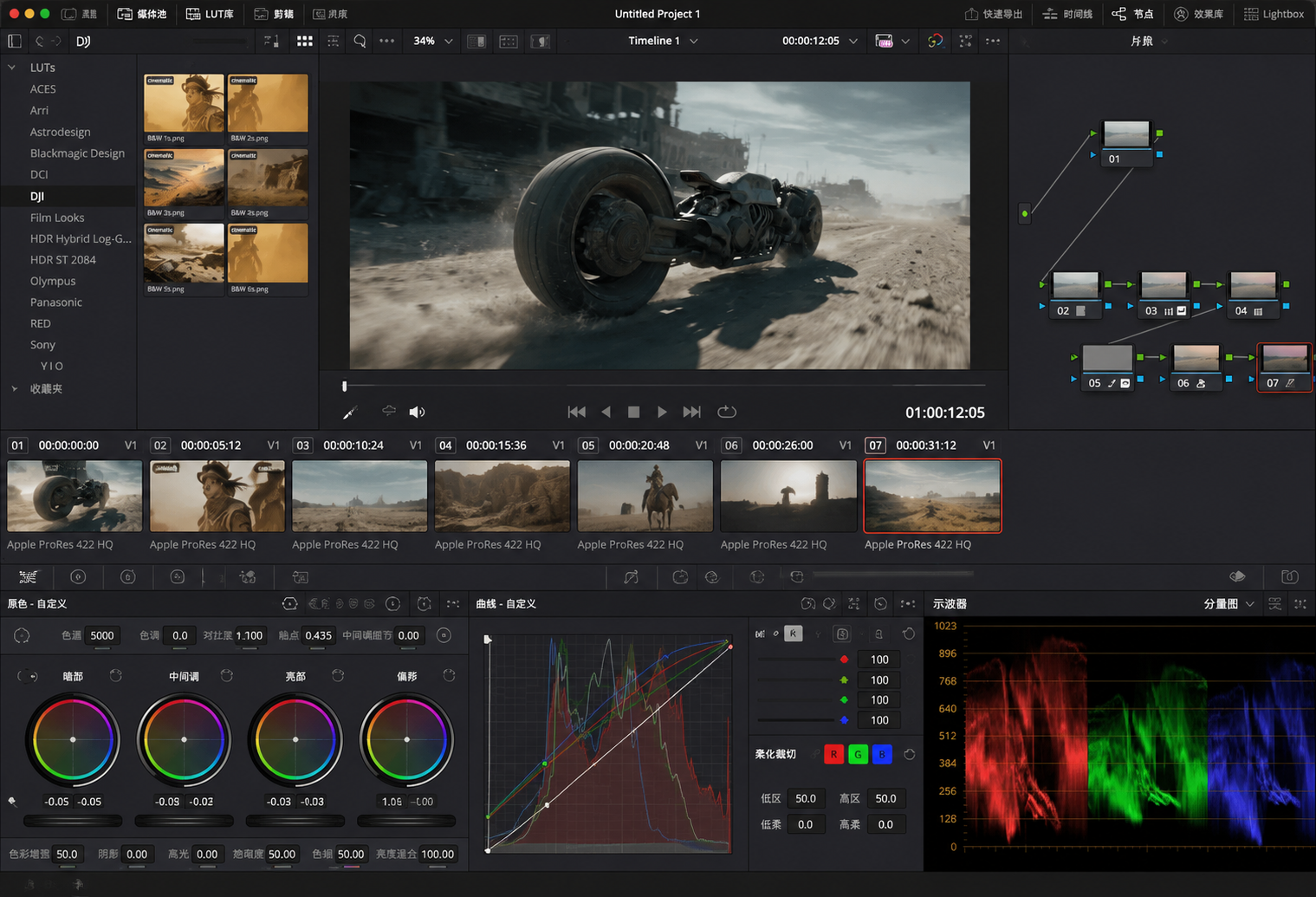The width and height of the screenshot is (1316, 897).
Task: Toggle the audio mute speaker icon
Action: tap(417, 413)
